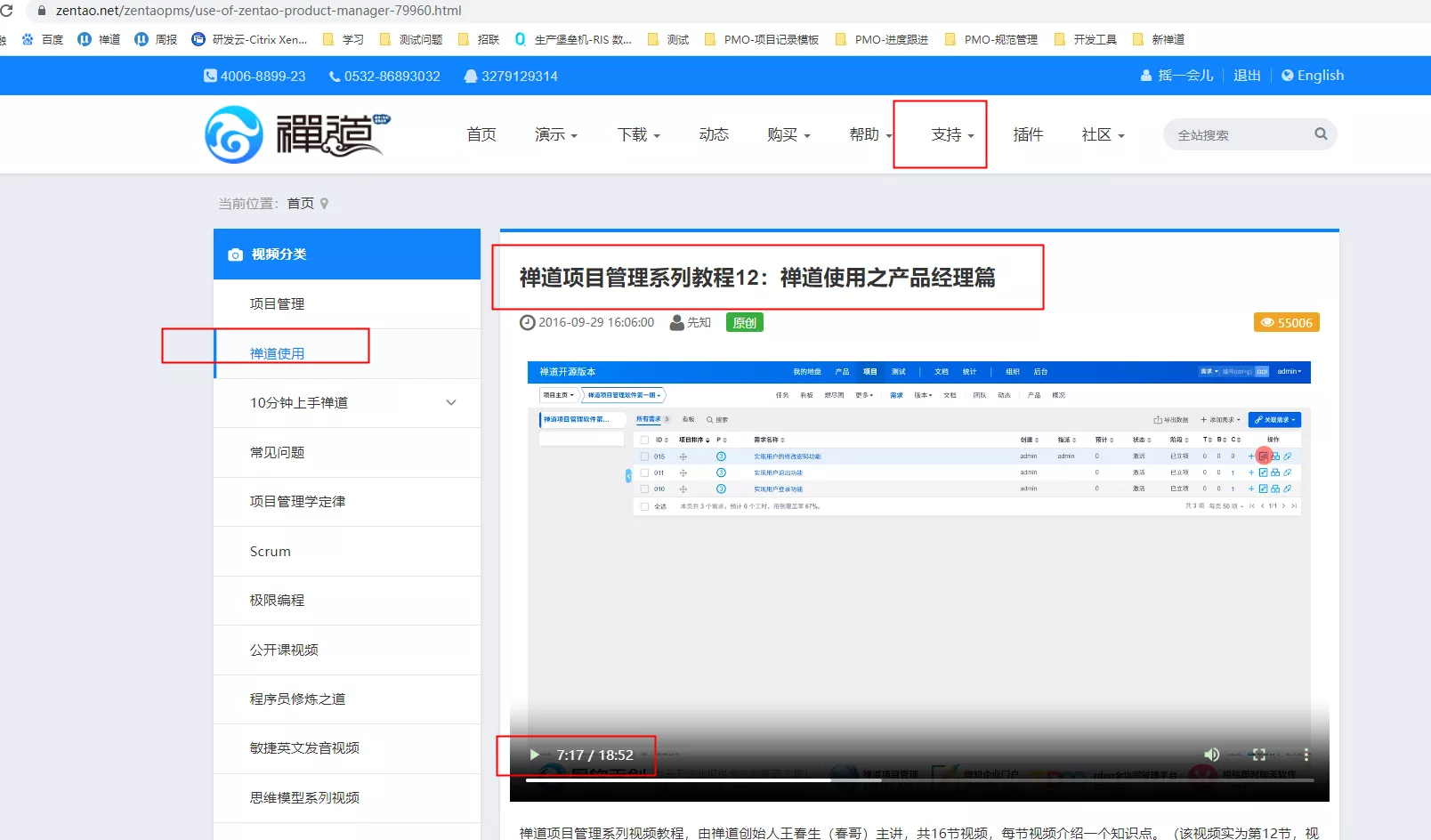The width and height of the screenshot is (1431, 840).
Task: Open the 招联 bookmark folder
Action: pos(479,39)
